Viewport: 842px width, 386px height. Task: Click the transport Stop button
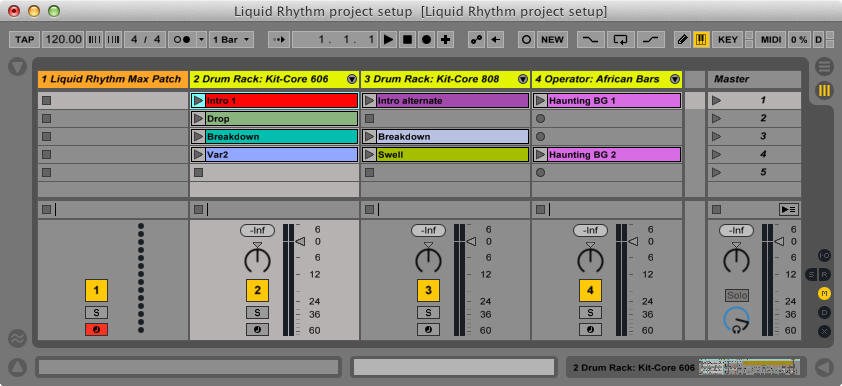click(408, 40)
